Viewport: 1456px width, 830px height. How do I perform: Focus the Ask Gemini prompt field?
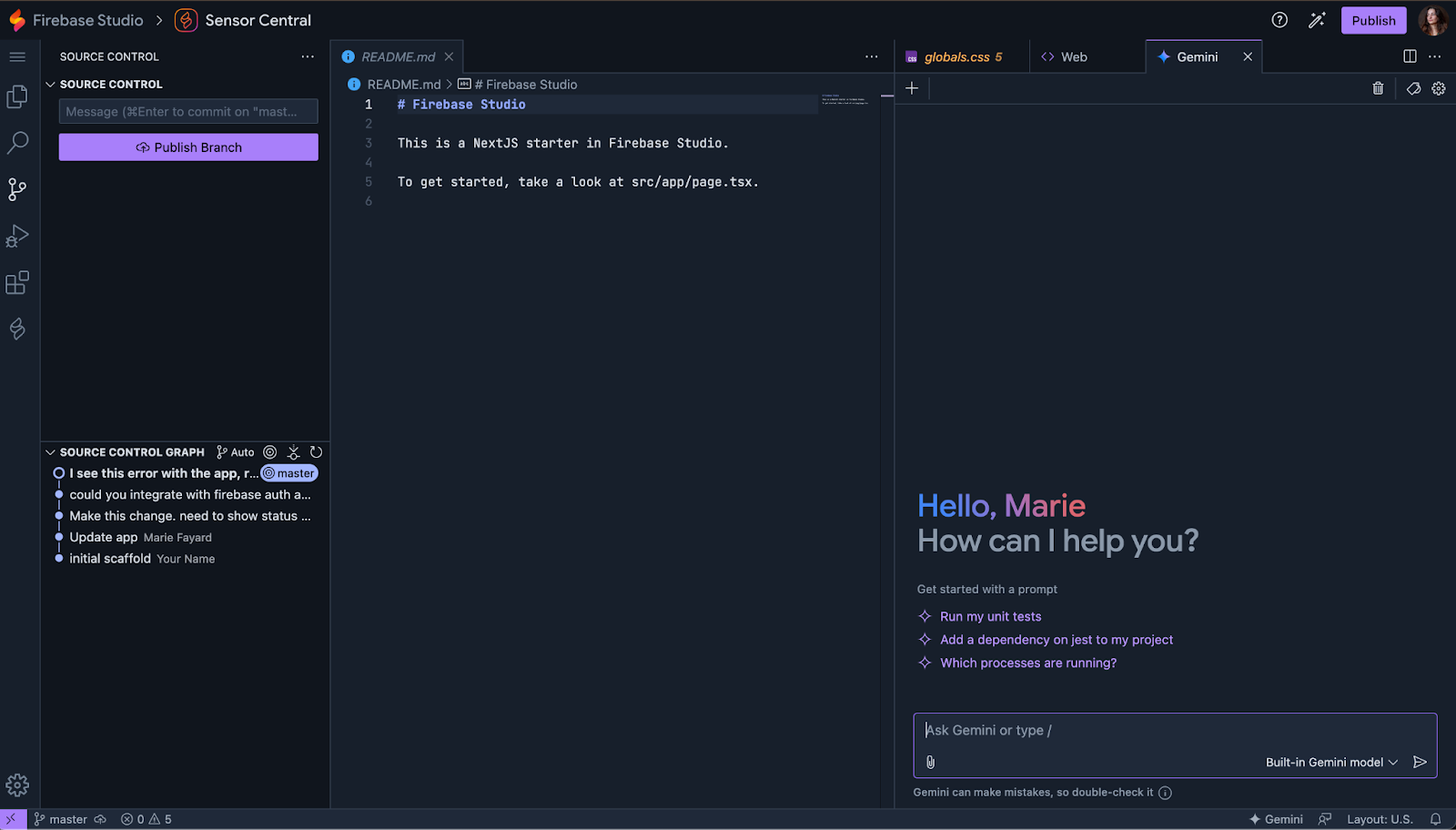1175,731
